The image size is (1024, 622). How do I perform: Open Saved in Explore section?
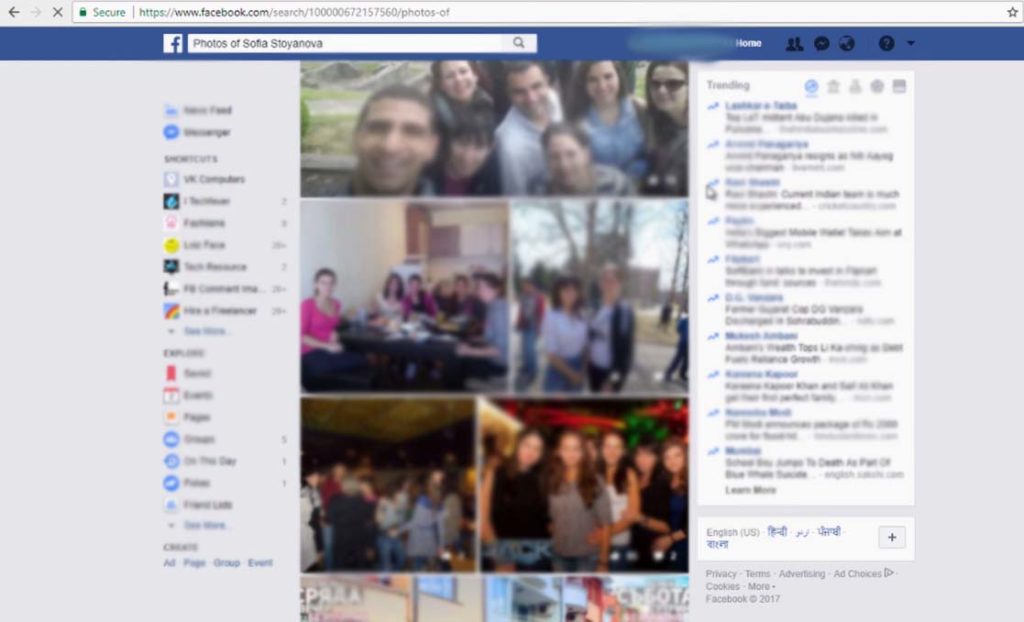coord(188,373)
